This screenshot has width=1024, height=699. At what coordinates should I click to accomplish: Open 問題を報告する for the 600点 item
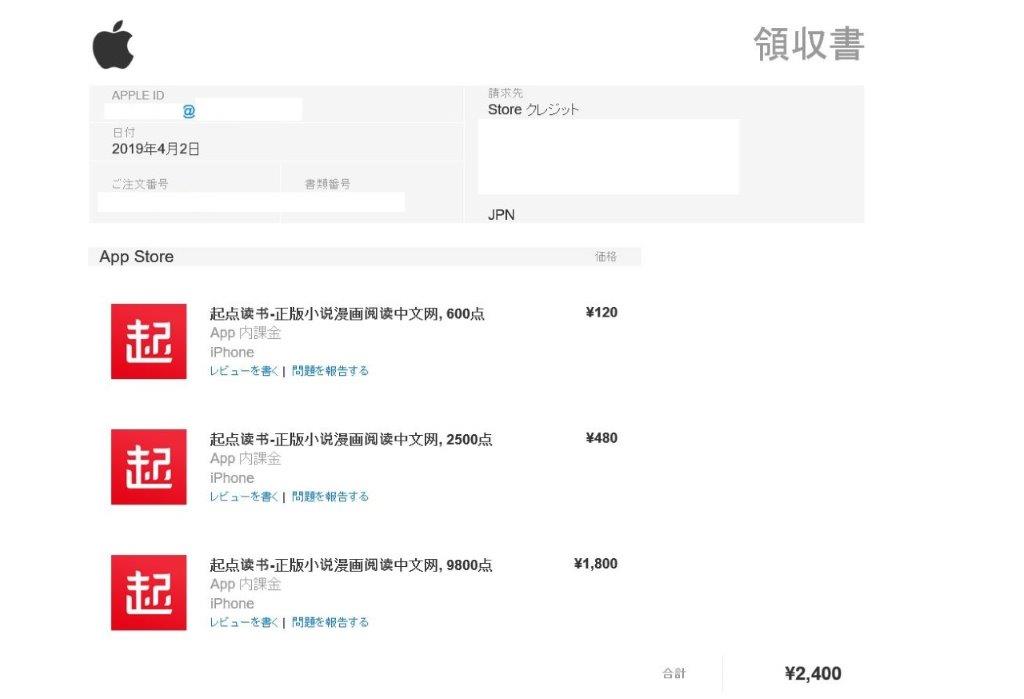[x=330, y=371]
